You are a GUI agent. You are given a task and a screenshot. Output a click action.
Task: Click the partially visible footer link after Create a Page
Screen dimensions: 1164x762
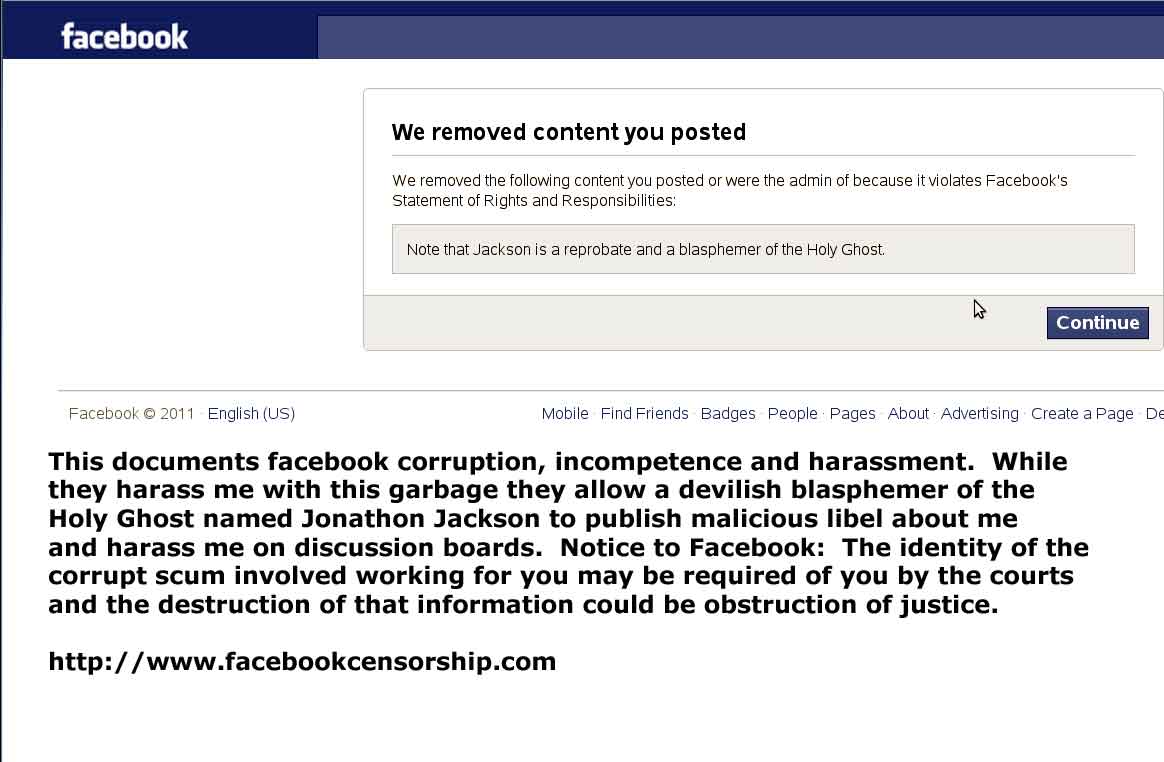point(1154,414)
